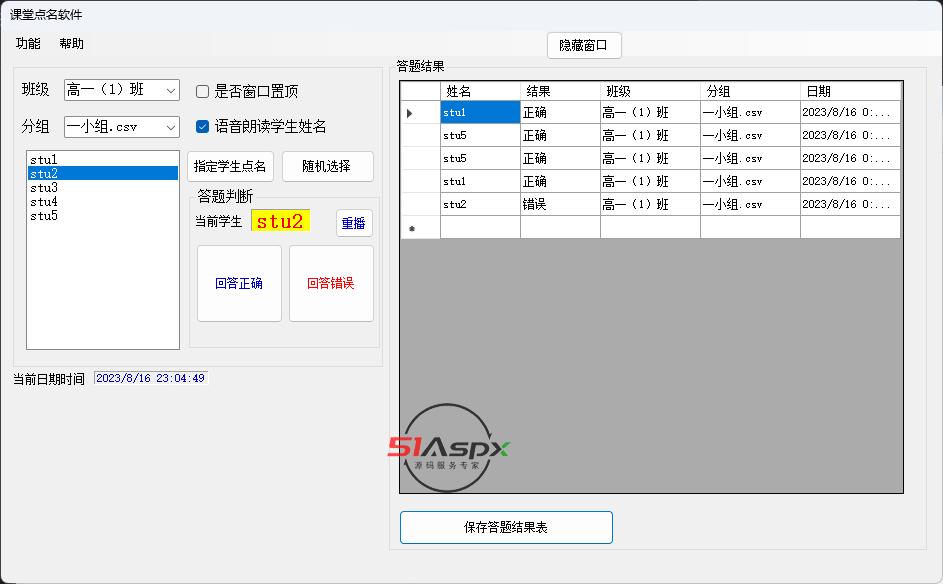Click the 随机选择 button
Screen dimensions: 943x584
point(328,167)
